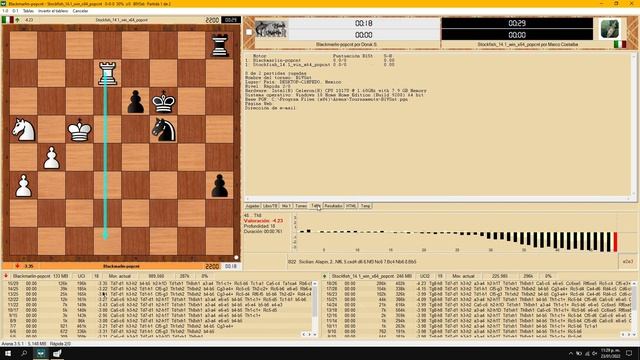Image resolution: width=640 pixels, height=360 pixels.
Task: Click Stockfish_14.1 engine name button
Action: point(371,276)
